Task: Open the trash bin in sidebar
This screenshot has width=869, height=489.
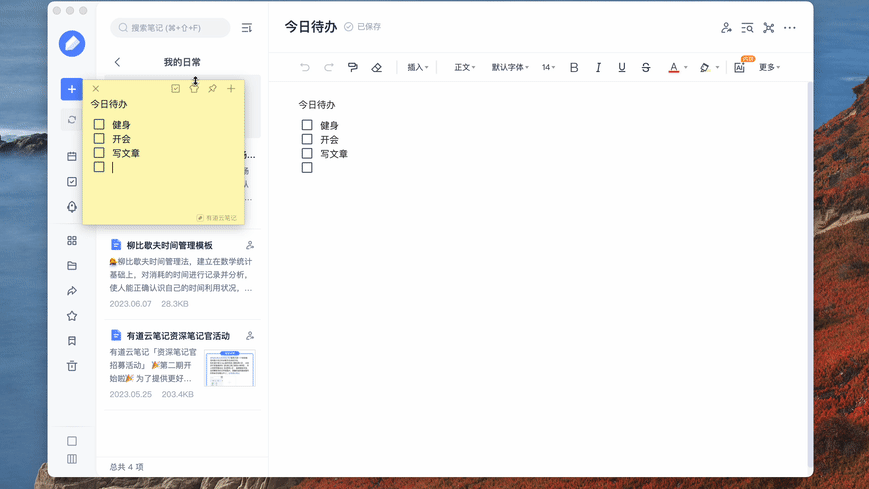Action: pos(72,366)
